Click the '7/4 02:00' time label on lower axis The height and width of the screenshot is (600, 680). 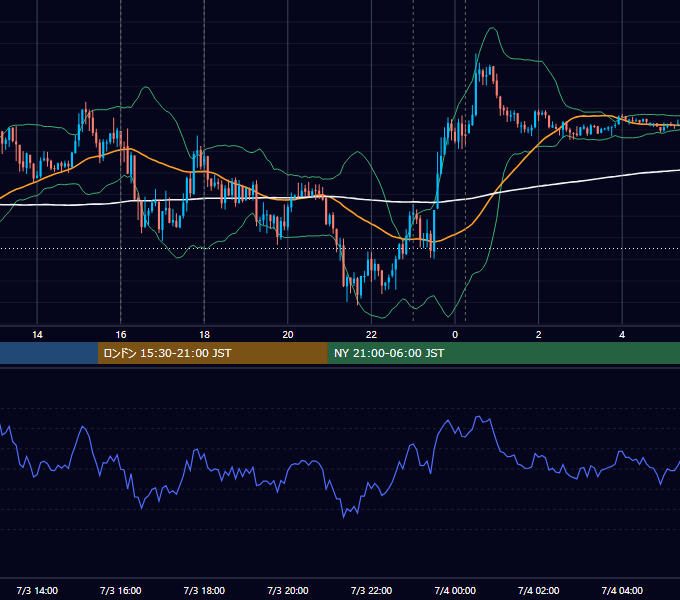point(539,590)
